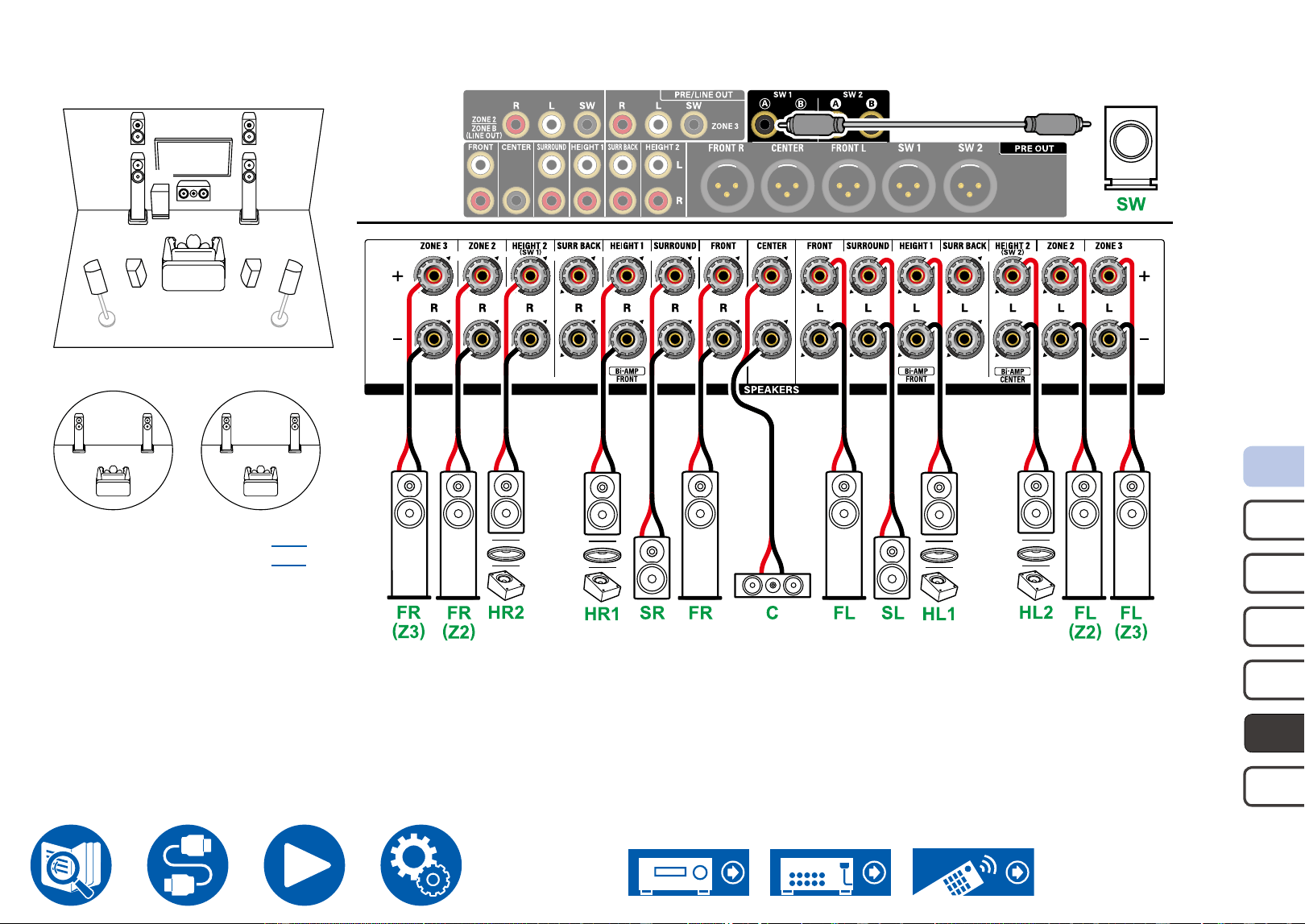Screen dimensions: 1305x924
Task: Click the center speaker labeled C
Action: tap(773, 586)
